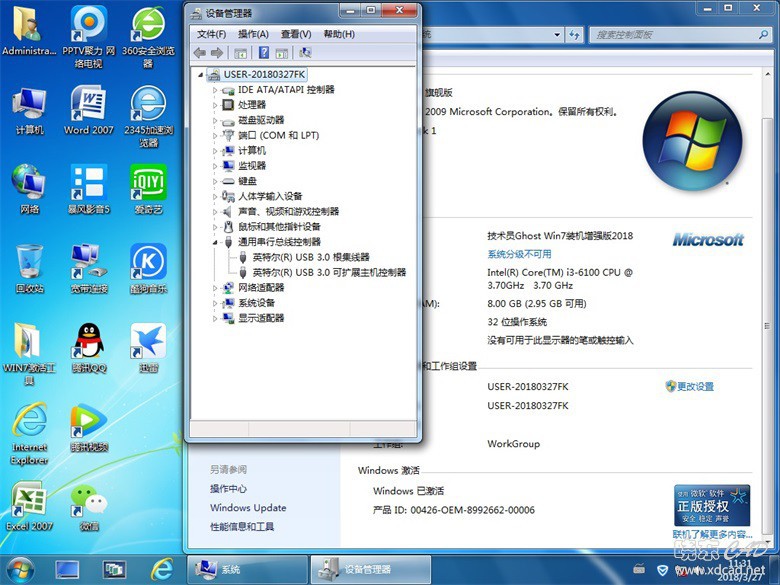
Task: Launch Tencent QQ from desktop
Action: coord(89,348)
